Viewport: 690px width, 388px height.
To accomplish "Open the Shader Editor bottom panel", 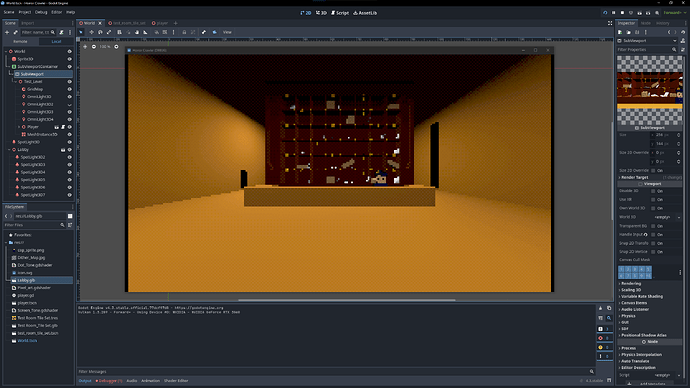I will (176, 381).
